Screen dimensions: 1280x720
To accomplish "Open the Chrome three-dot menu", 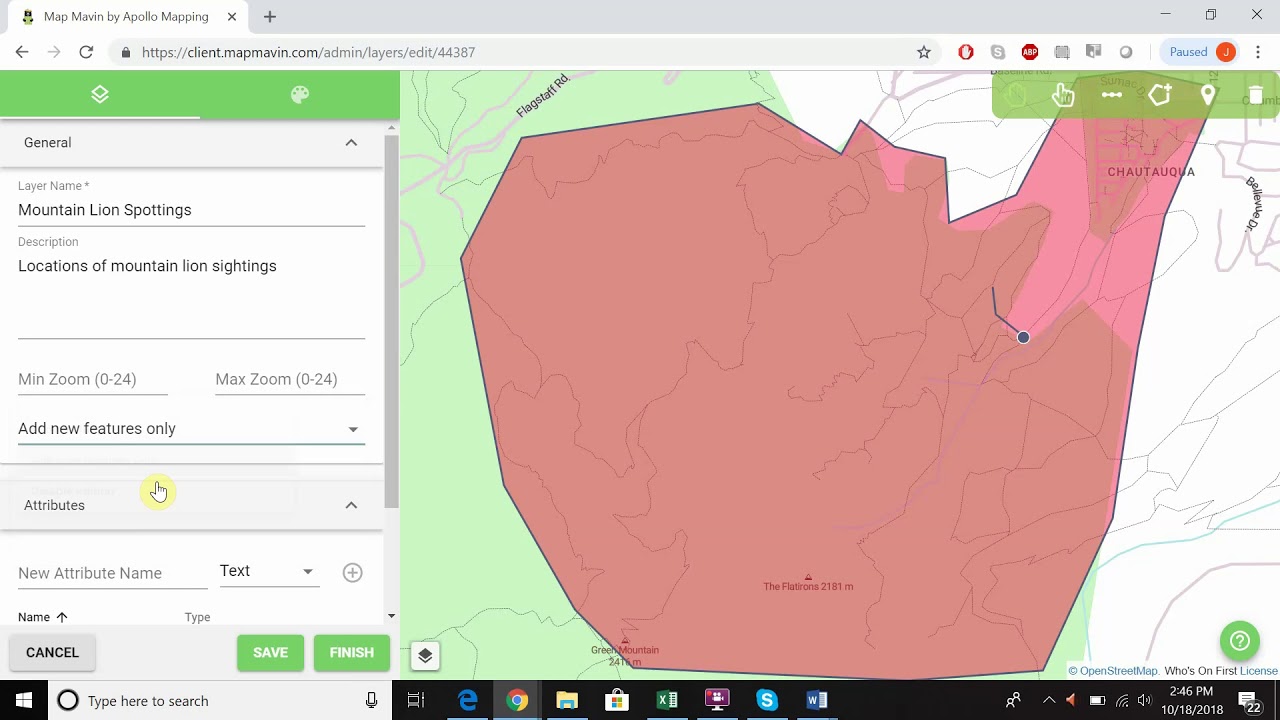I will tap(1258, 52).
